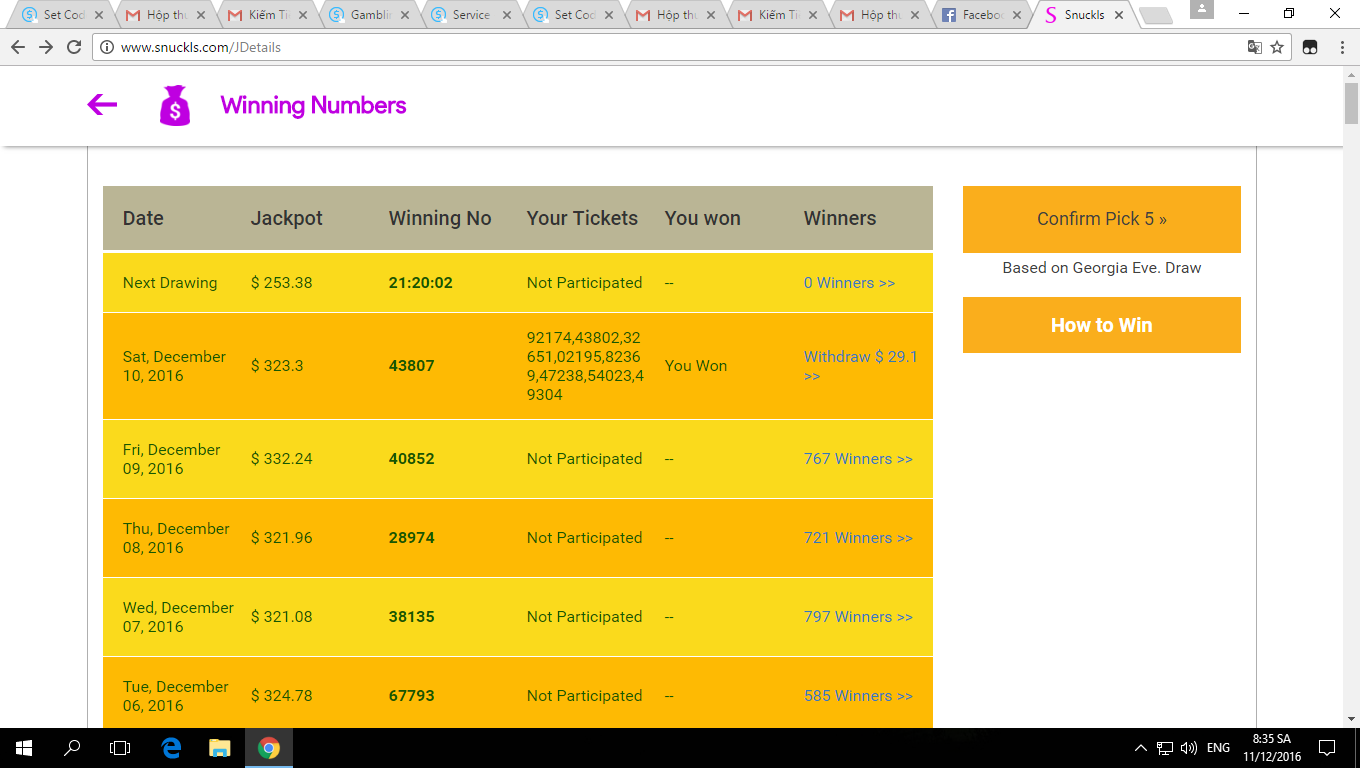Reload the current page
This screenshot has width=1360, height=768.
tap(74, 47)
